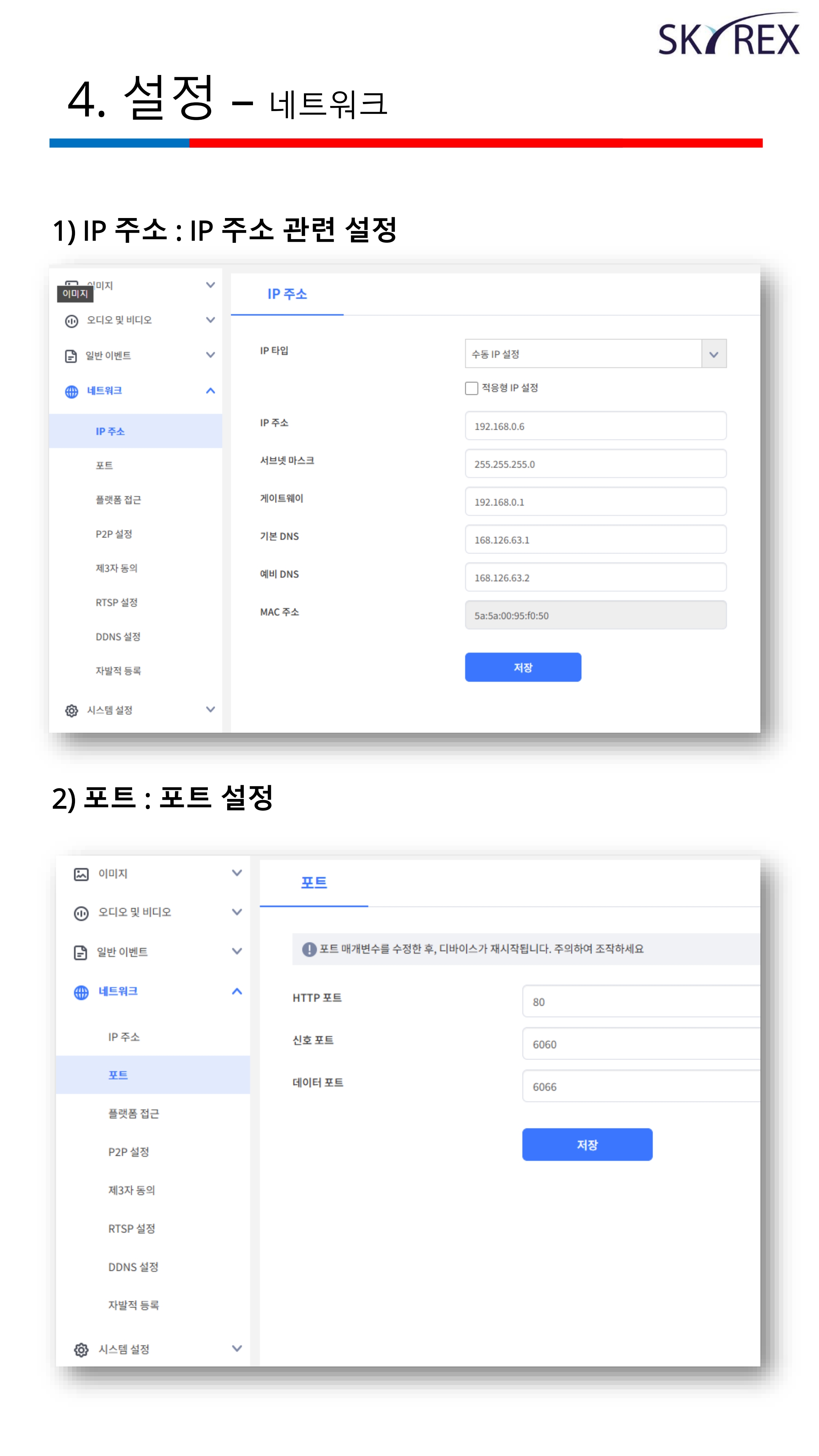819x1456 pixels.
Task: Click the HTTP 포트 field showing 80
Action: (641, 1002)
